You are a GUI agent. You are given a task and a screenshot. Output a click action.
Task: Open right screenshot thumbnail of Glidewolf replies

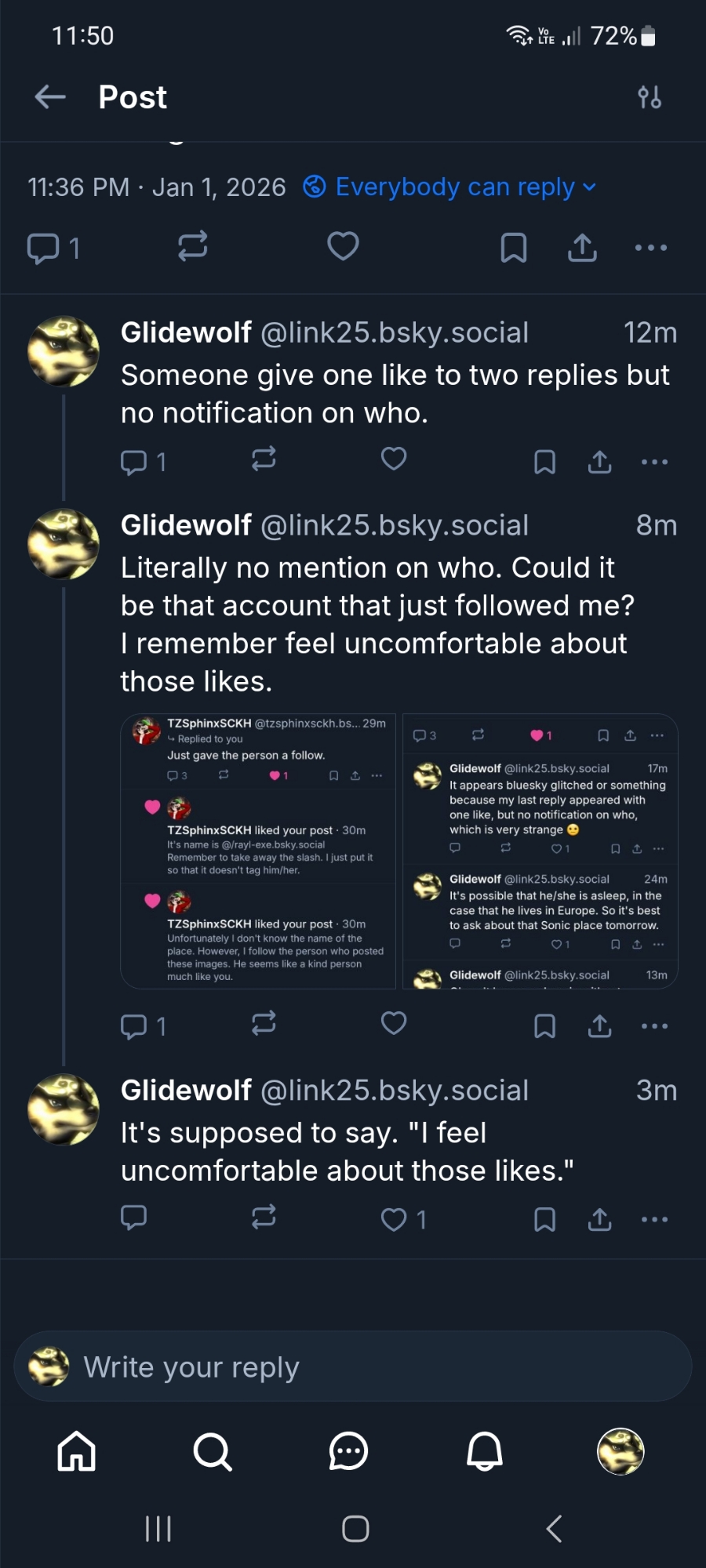pyautogui.click(x=540, y=851)
